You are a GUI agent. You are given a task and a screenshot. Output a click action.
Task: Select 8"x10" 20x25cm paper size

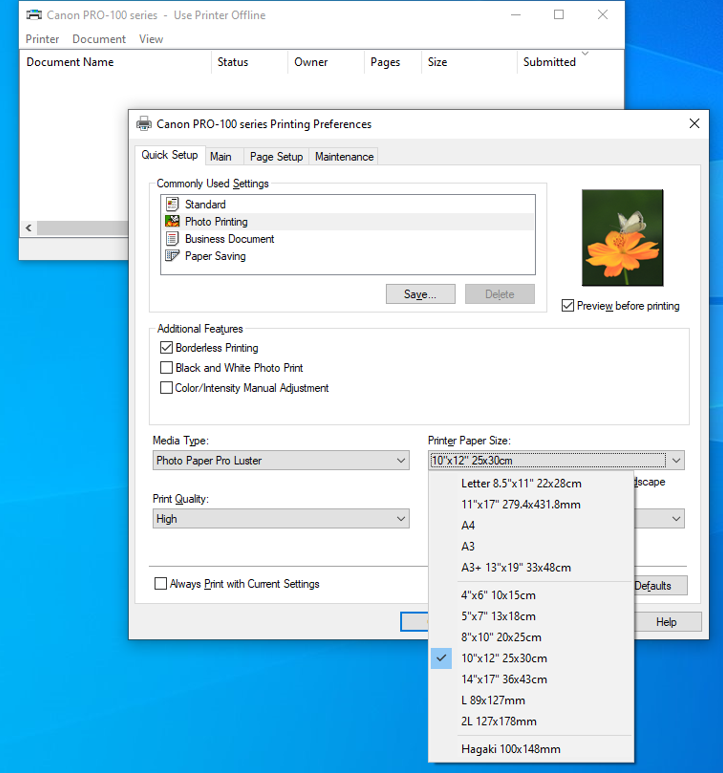[531, 637]
